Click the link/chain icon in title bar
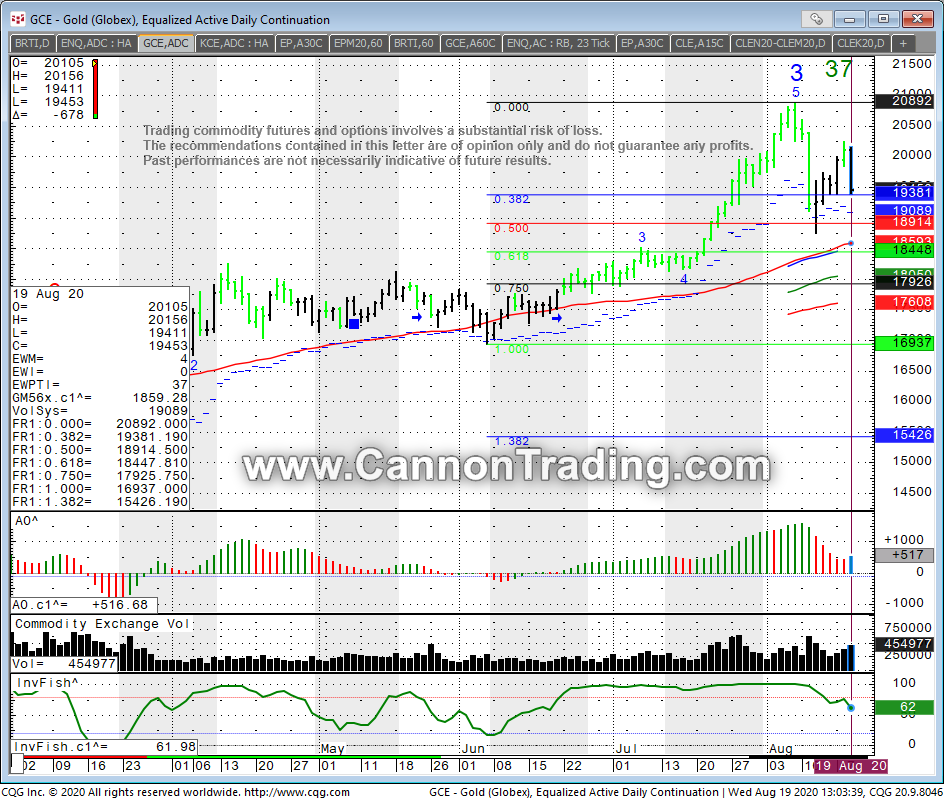Viewport: 944px width, 800px height. [x=818, y=18]
